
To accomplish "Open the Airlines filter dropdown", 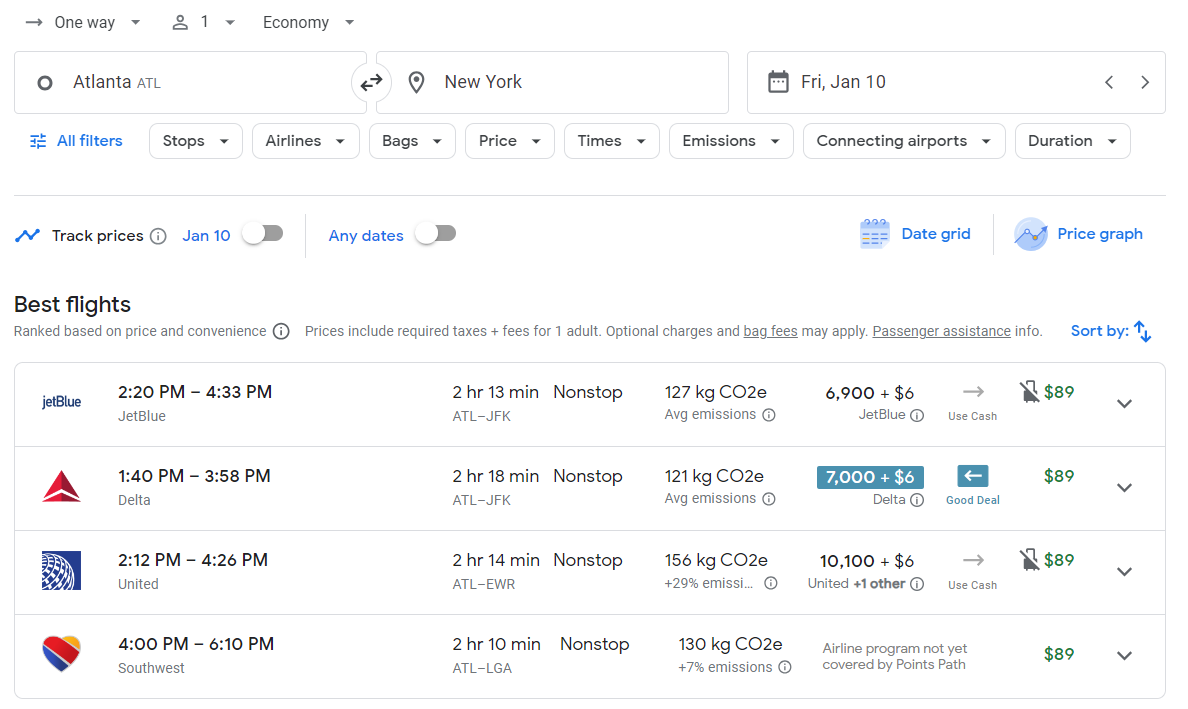I will point(305,141).
